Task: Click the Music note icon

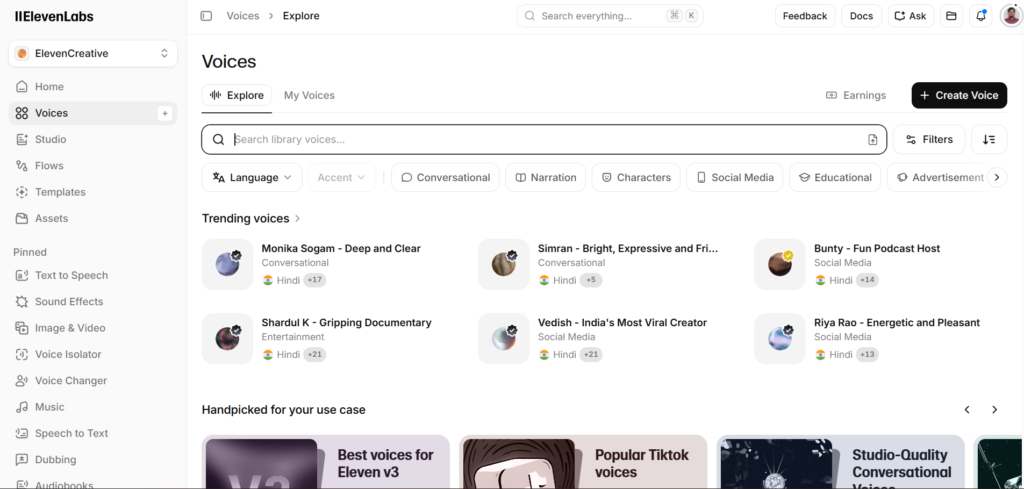Action: point(22,407)
